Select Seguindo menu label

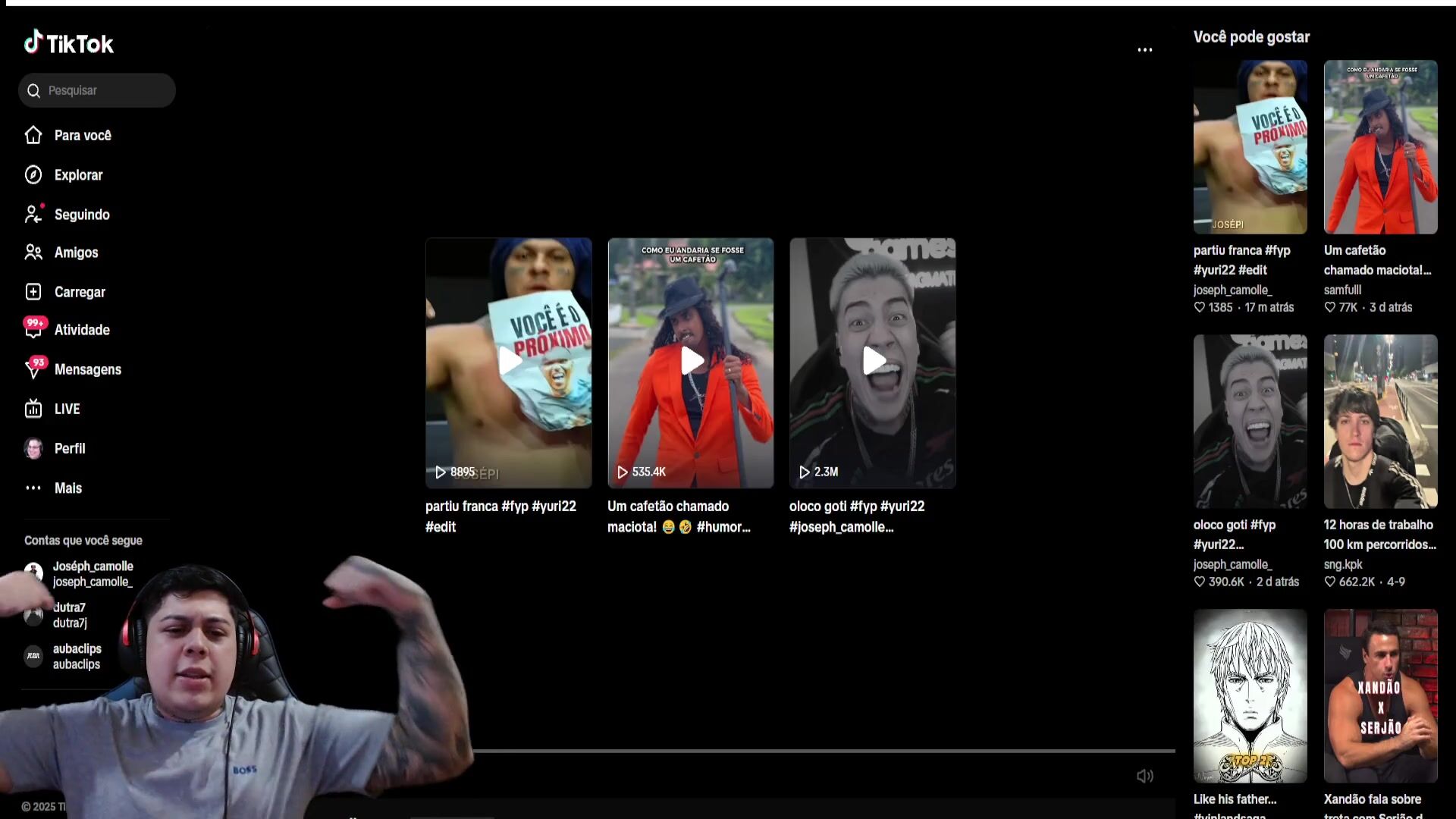82,215
